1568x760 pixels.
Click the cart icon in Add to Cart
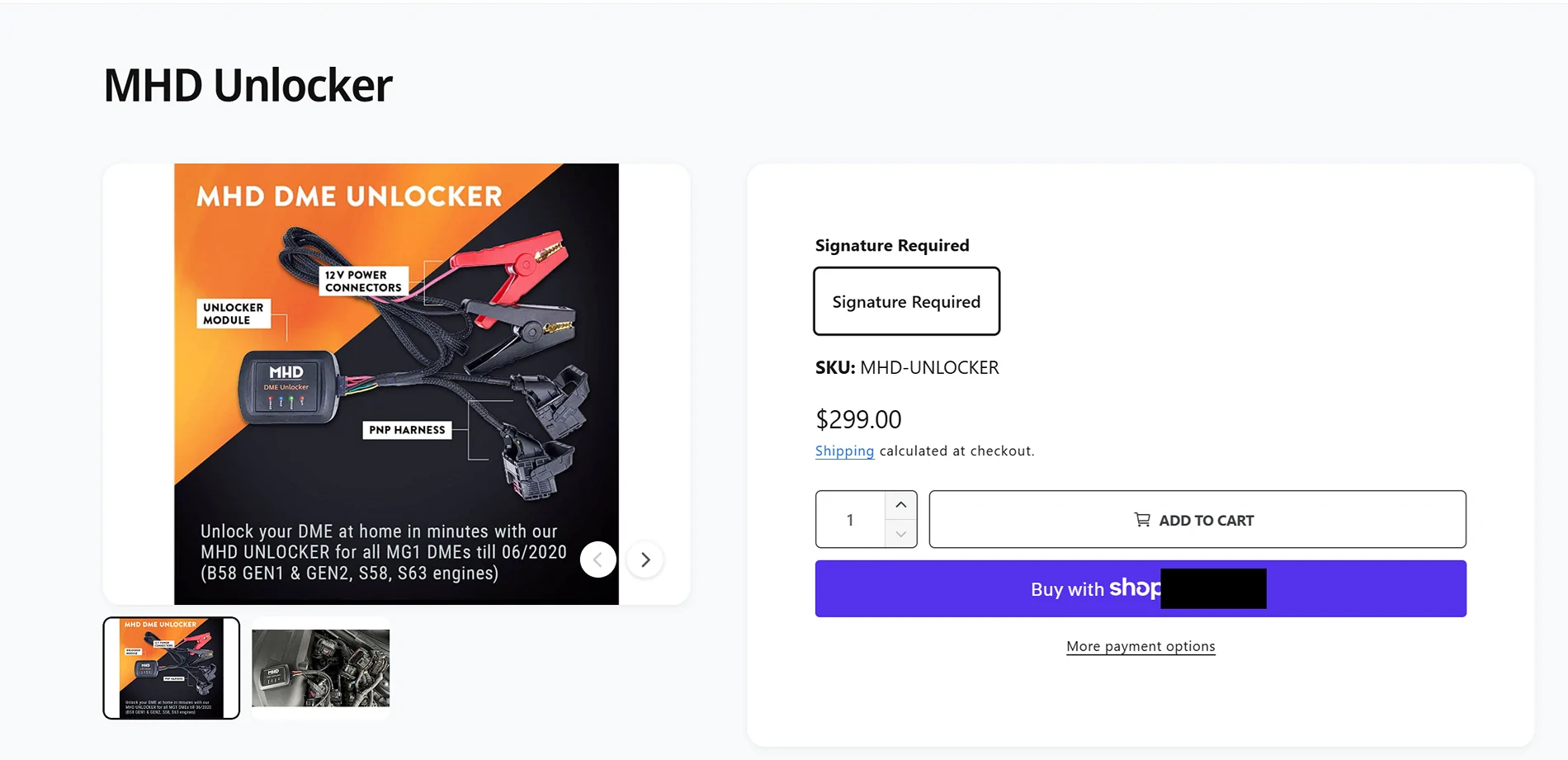click(1142, 520)
